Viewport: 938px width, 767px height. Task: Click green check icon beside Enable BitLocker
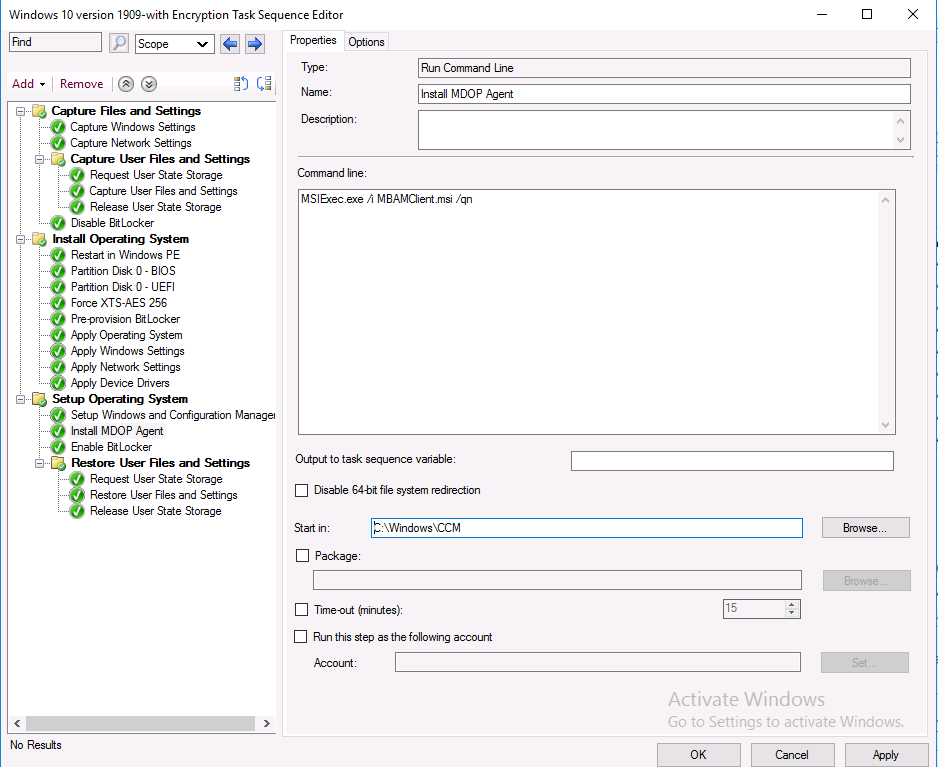click(x=58, y=447)
